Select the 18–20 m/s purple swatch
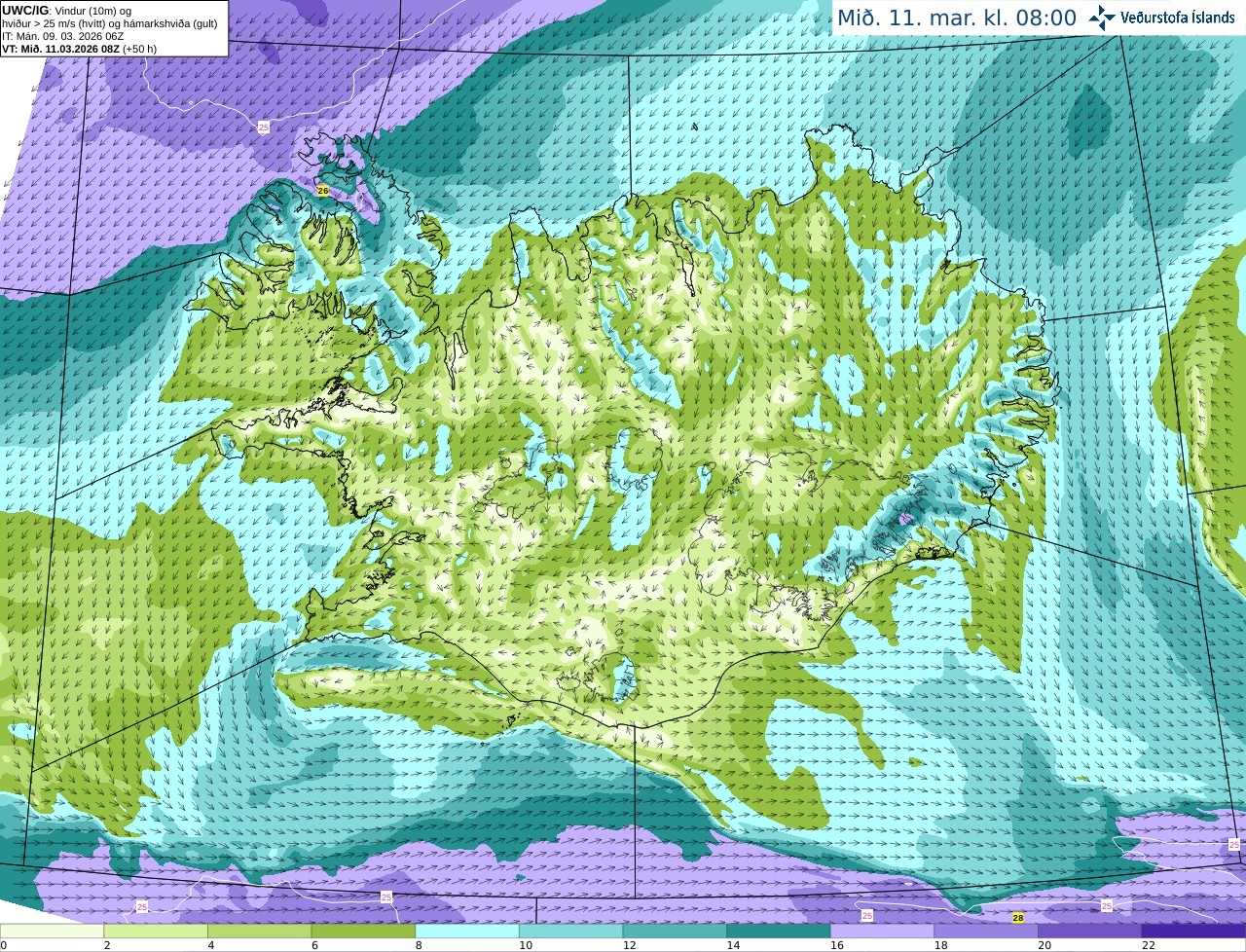Screen dimensions: 1246x952 tap(986, 932)
